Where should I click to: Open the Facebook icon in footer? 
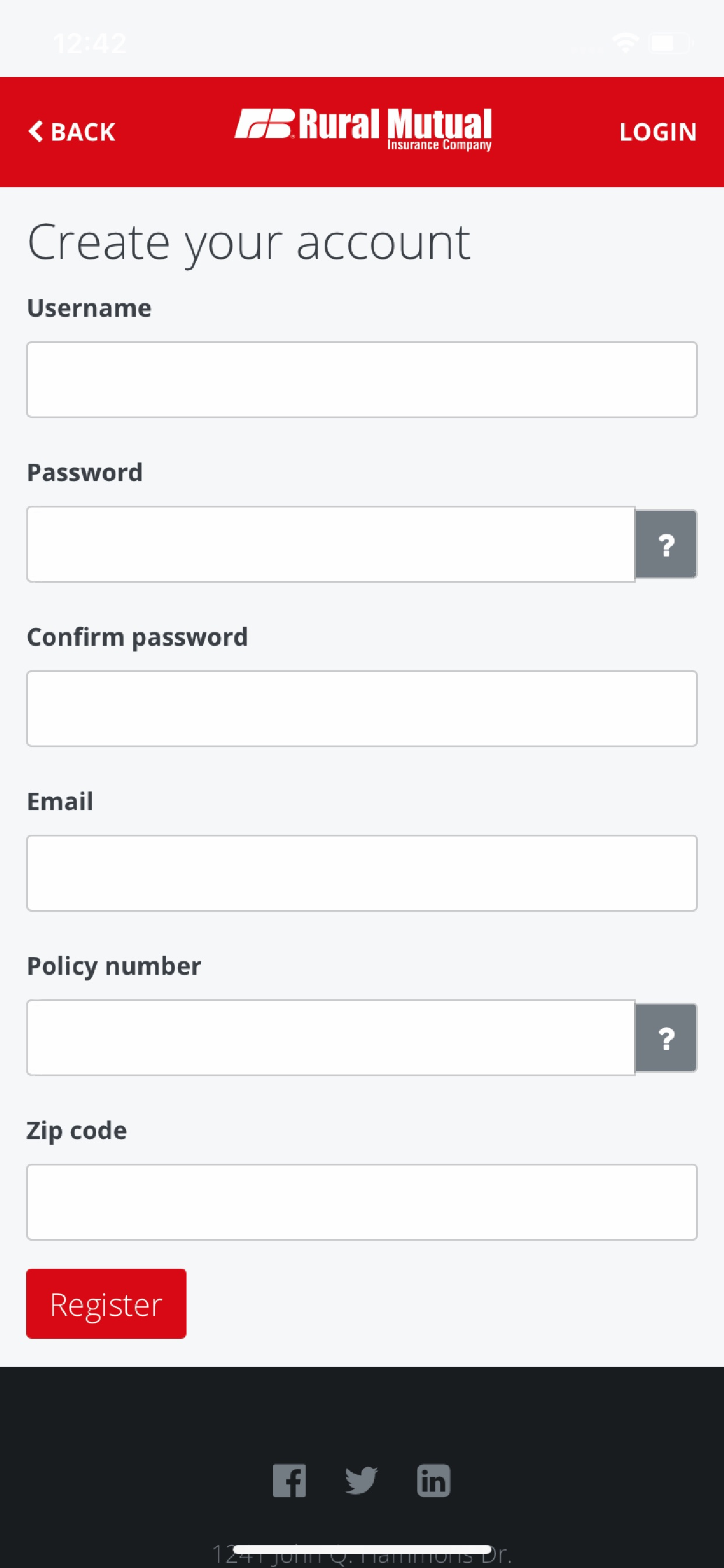(x=289, y=1480)
